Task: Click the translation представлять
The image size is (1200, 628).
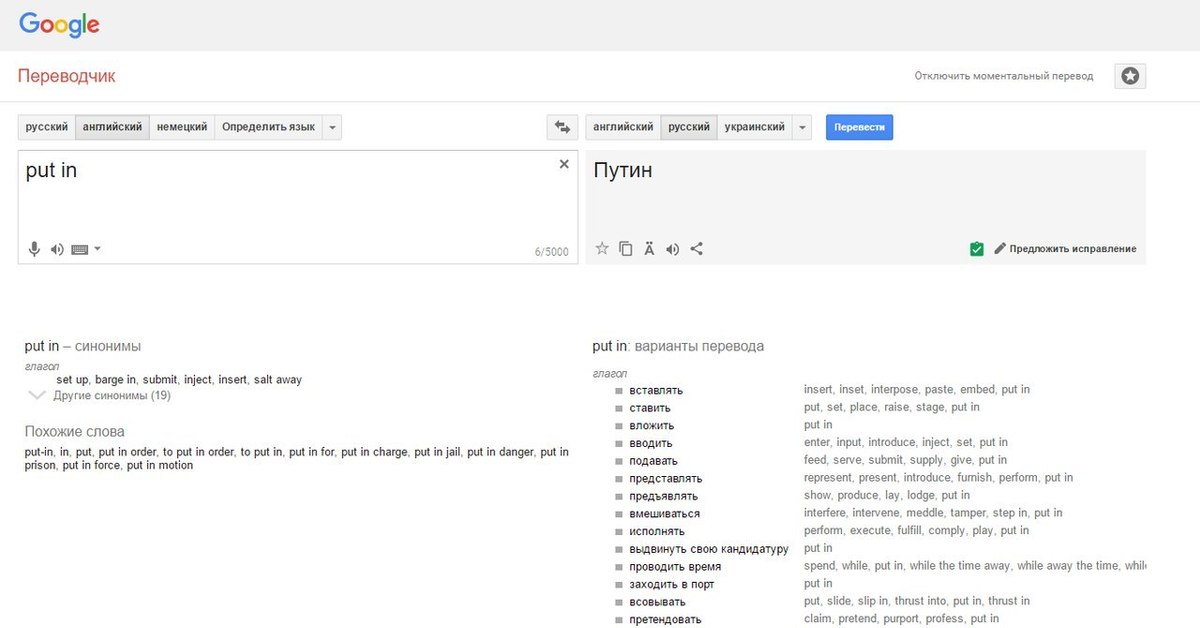Action: pos(666,478)
